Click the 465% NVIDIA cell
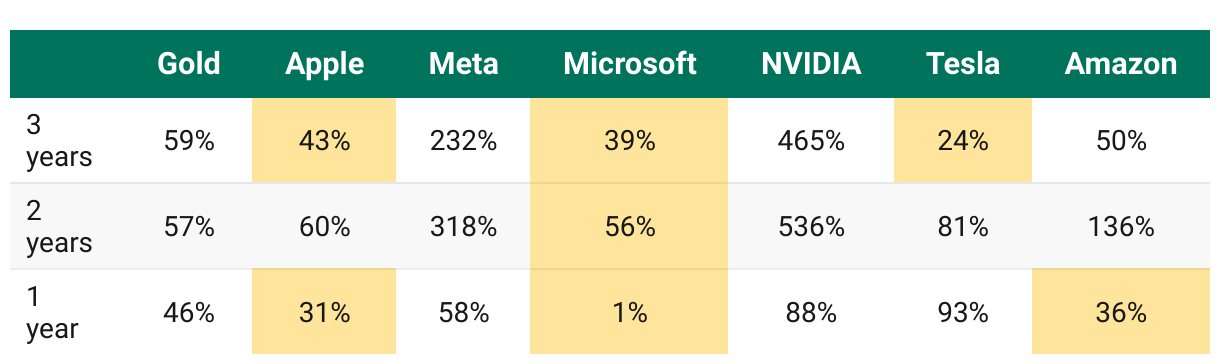 click(x=811, y=141)
